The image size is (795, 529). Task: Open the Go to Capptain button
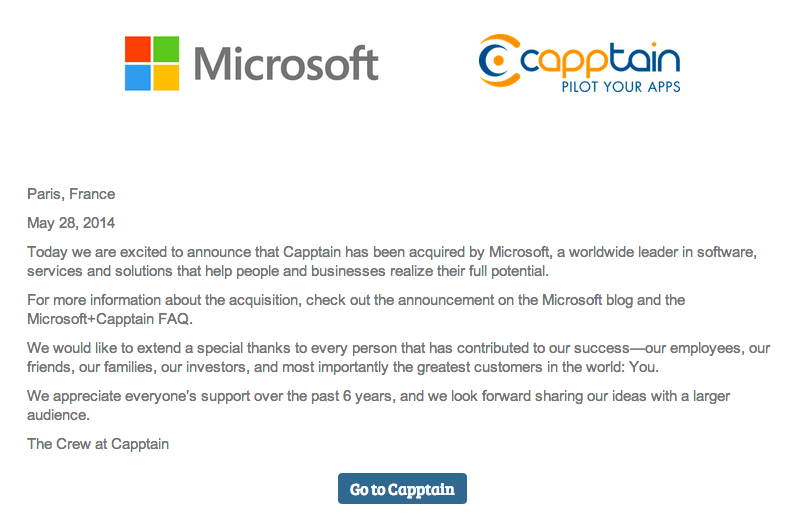coord(402,488)
